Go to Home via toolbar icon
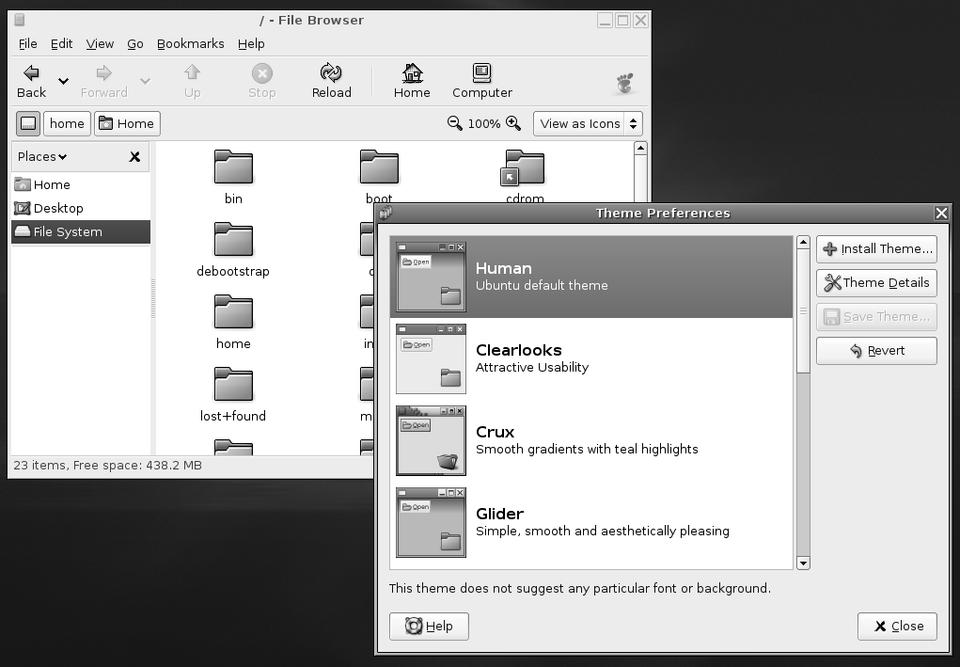 (x=411, y=73)
